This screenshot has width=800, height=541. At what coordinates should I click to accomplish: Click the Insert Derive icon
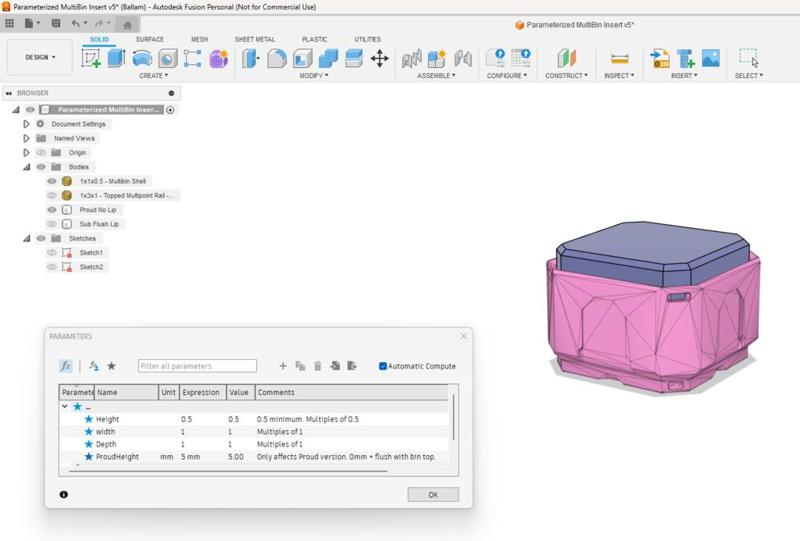click(x=660, y=58)
